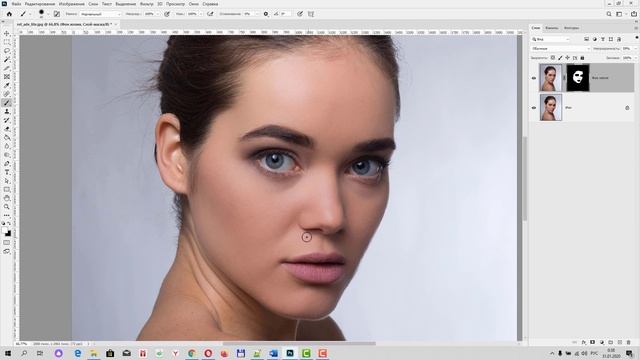Open the brush mode dropdown

[x=100, y=14]
